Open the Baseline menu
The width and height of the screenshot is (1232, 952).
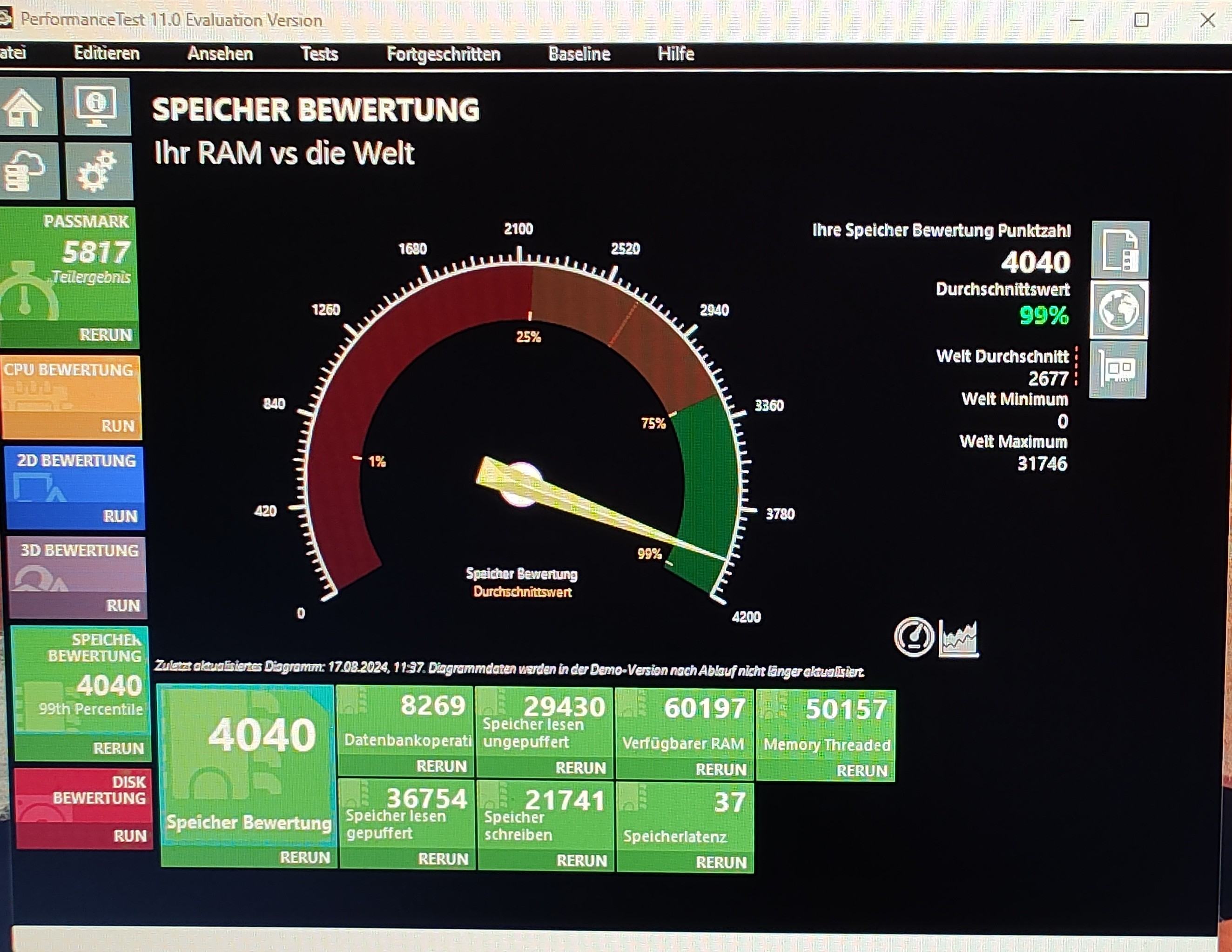pyautogui.click(x=579, y=54)
